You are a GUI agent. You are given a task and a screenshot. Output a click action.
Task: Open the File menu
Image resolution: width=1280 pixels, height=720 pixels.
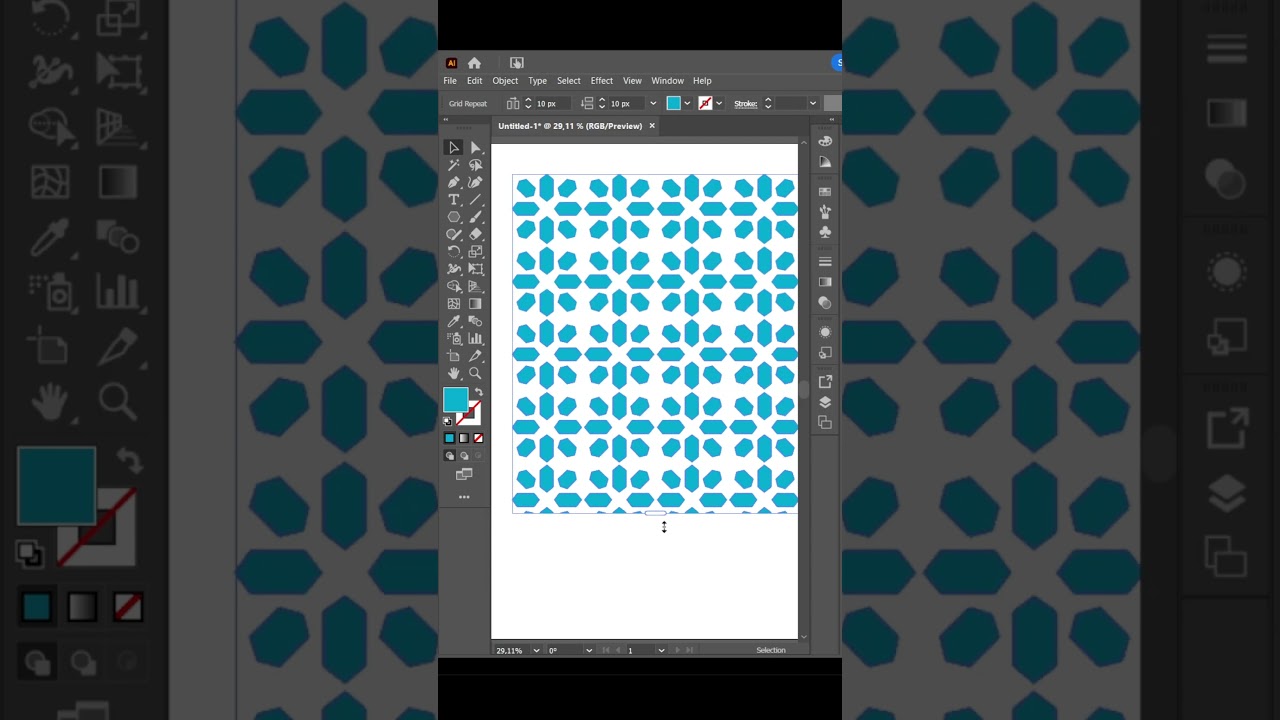click(x=450, y=81)
